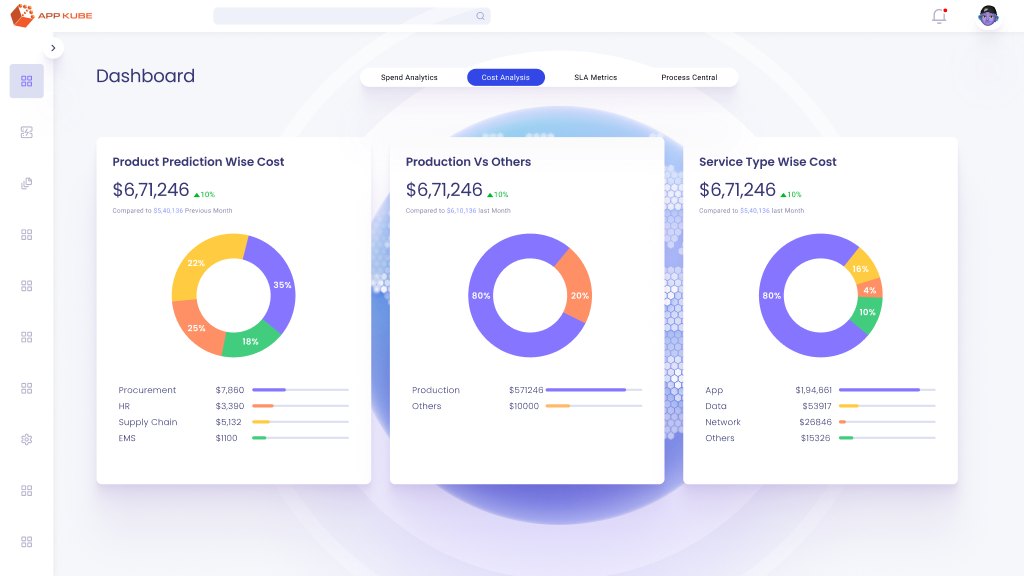Select the Cost Analysis tab
1024x576 pixels.
tap(505, 77)
